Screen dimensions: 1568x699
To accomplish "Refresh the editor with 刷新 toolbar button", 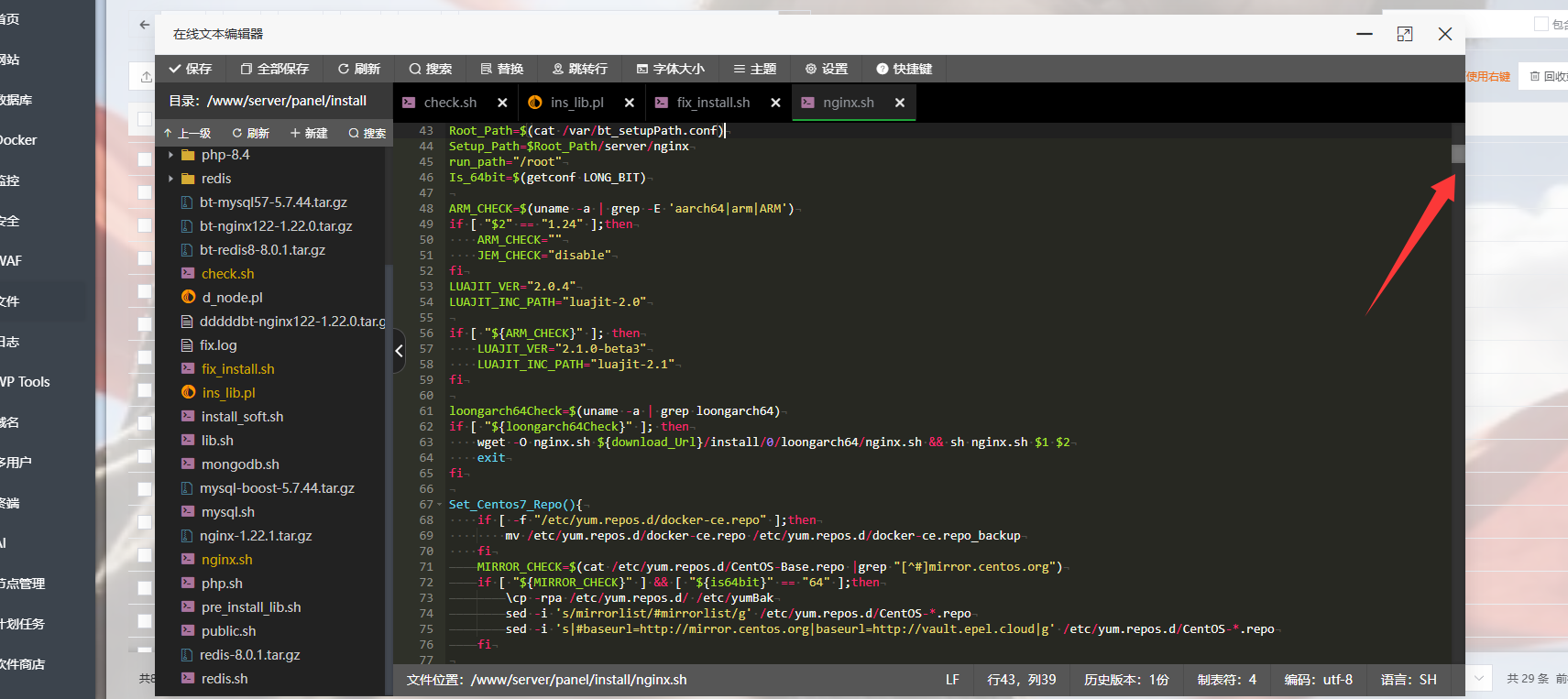I will click(358, 69).
